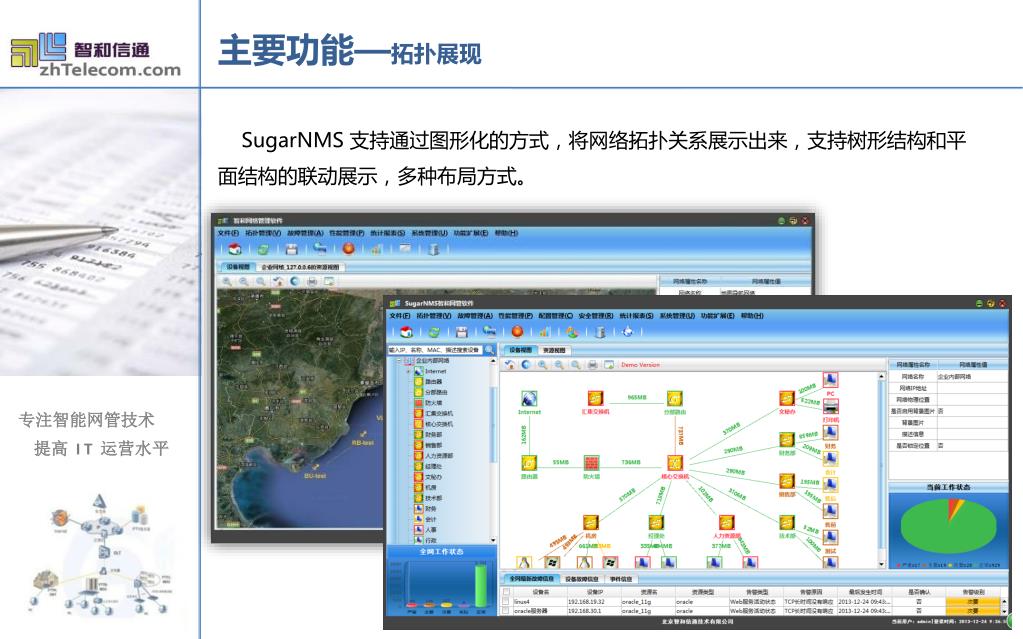
Task: Click the blue back arrow icon in topology toolbar
Action: [x=526, y=365]
